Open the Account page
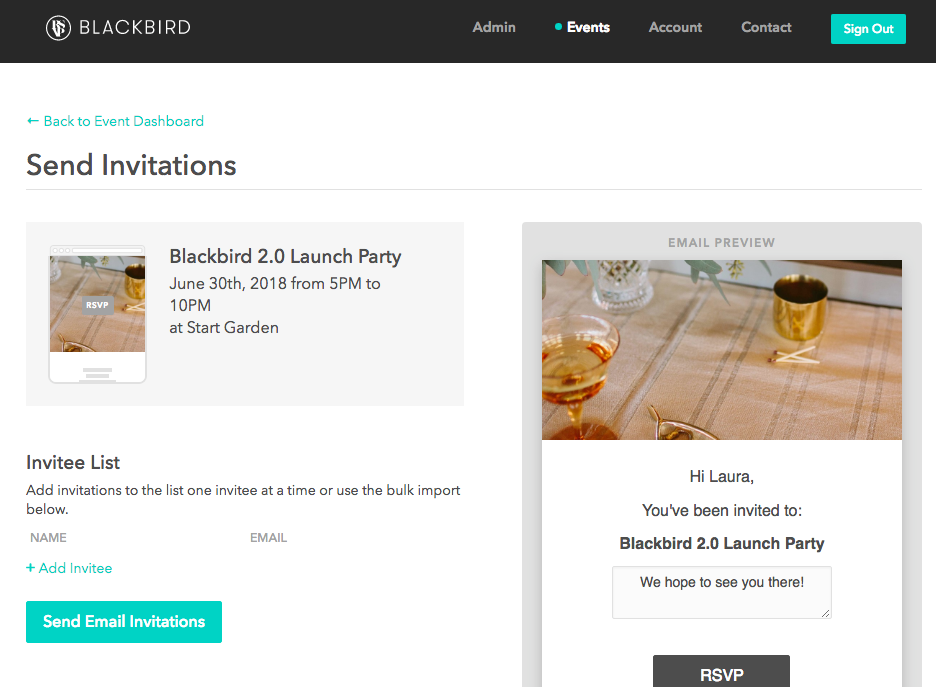The image size is (936, 687). [675, 27]
